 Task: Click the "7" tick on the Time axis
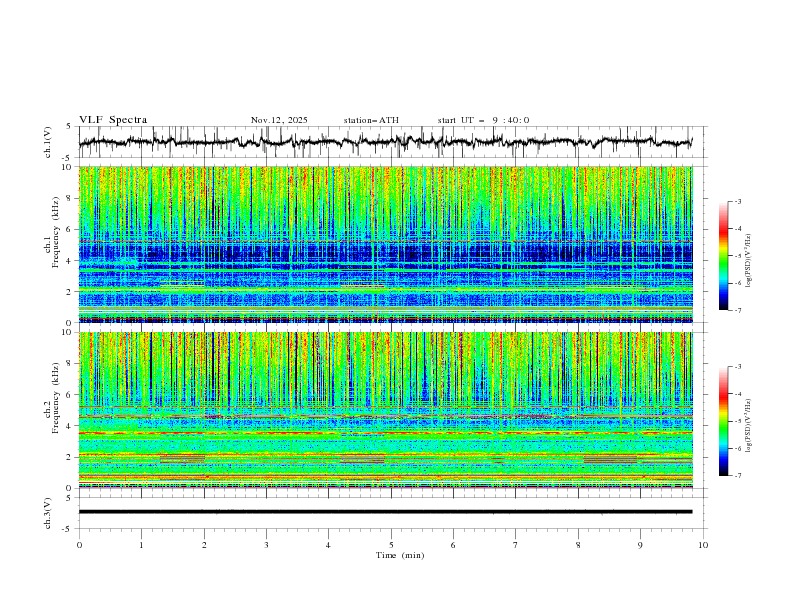click(x=516, y=545)
